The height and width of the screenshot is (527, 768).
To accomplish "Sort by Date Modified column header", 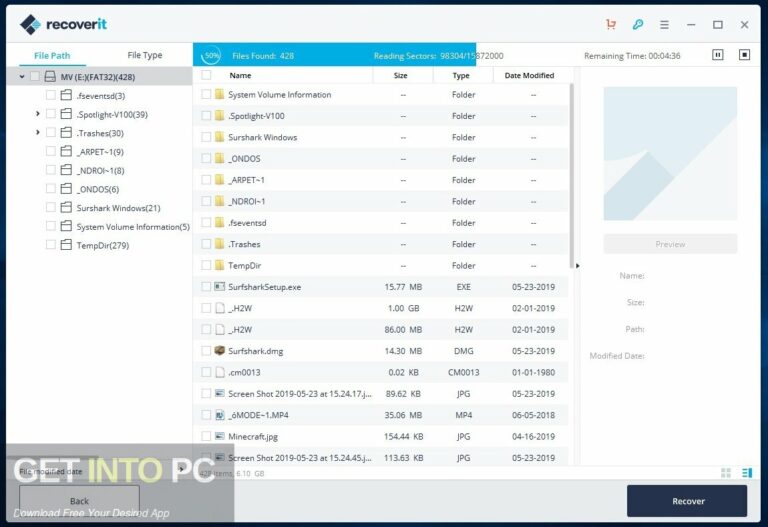I will [529, 75].
